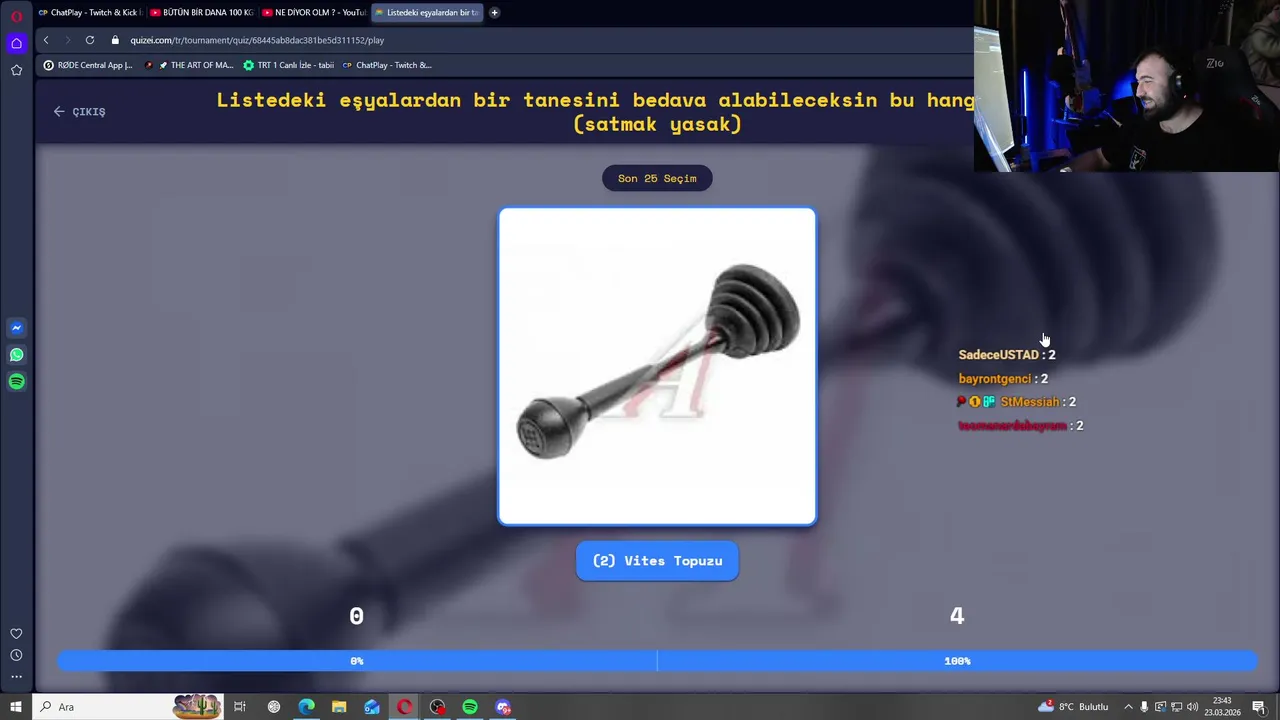The image size is (1280, 720).
Task: Open Discord from the taskbar
Action: coord(503,707)
